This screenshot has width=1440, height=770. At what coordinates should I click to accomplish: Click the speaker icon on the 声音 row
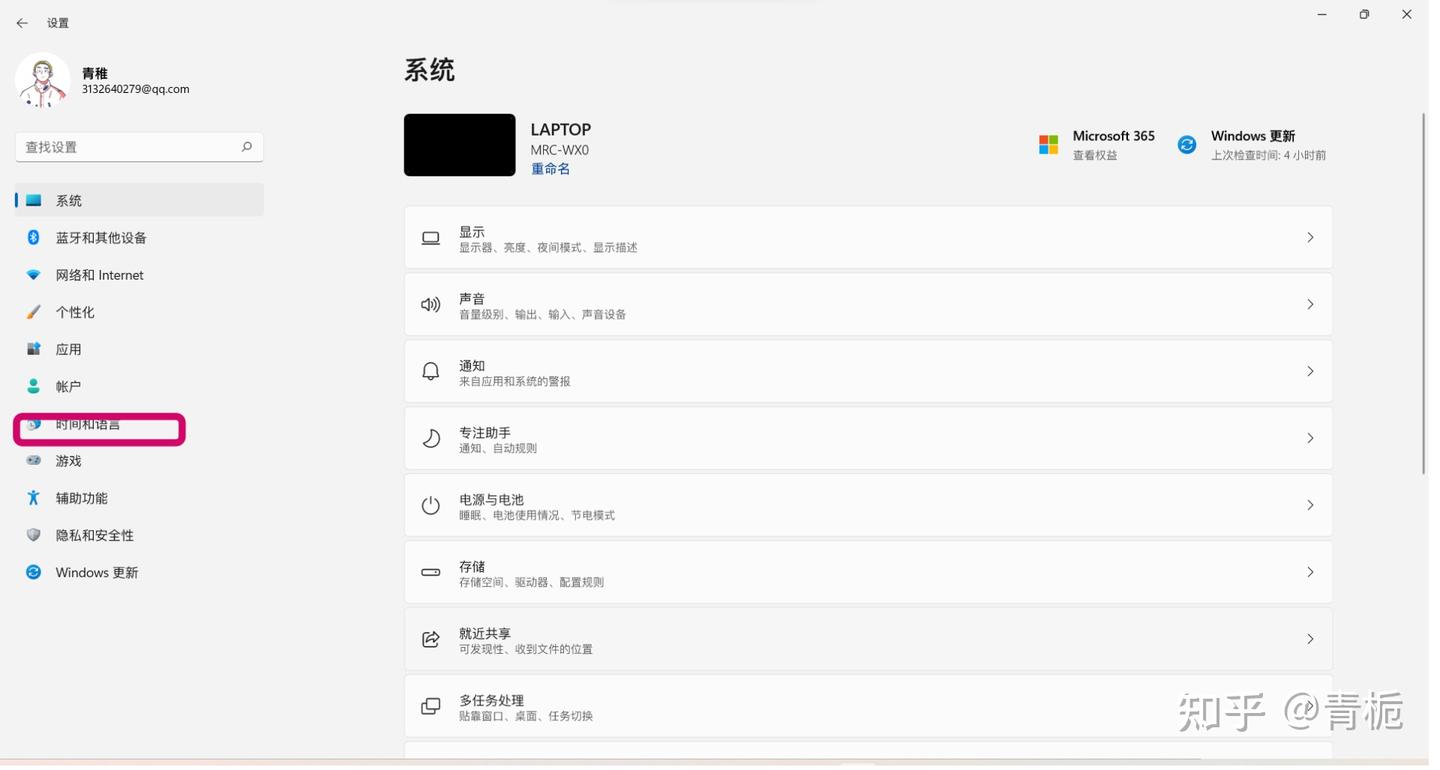[x=430, y=304]
